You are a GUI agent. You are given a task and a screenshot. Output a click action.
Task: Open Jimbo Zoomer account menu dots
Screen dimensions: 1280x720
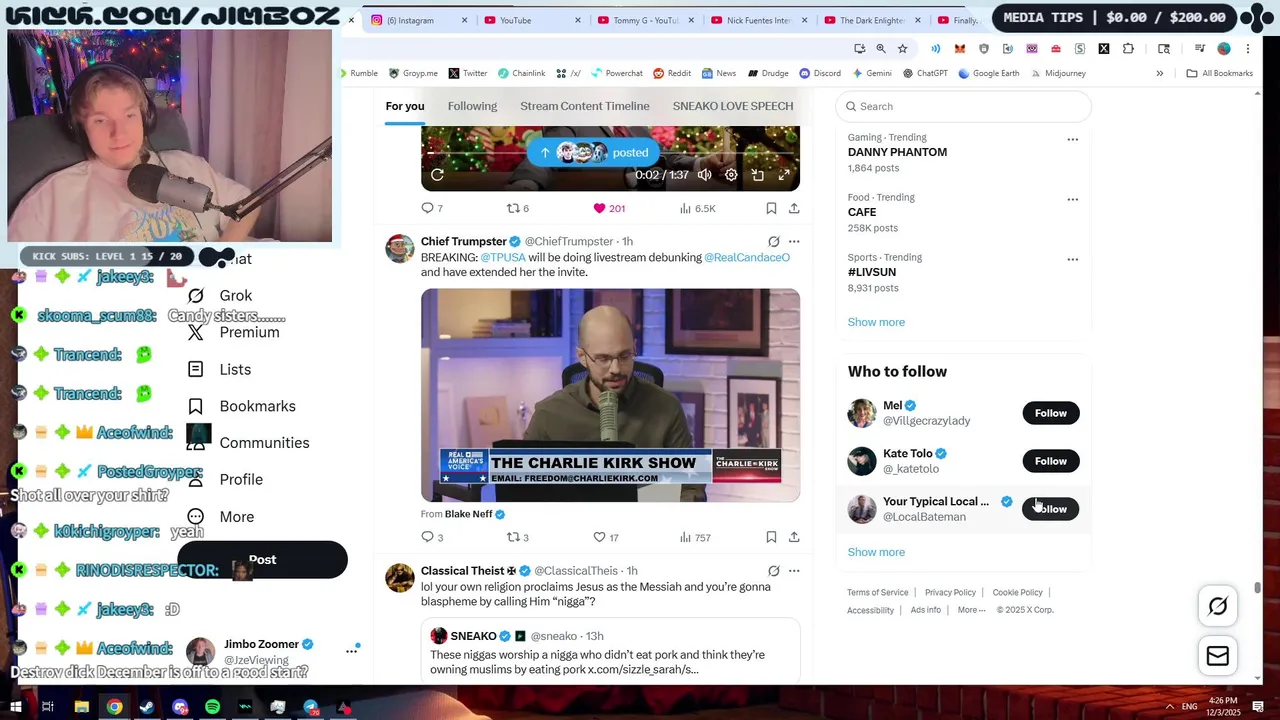[x=352, y=651]
